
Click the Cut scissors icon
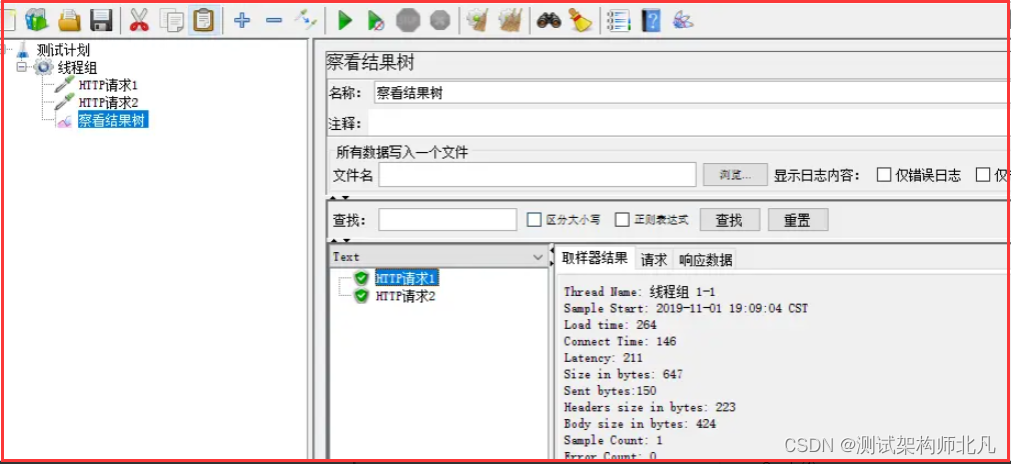(x=139, y=21)
